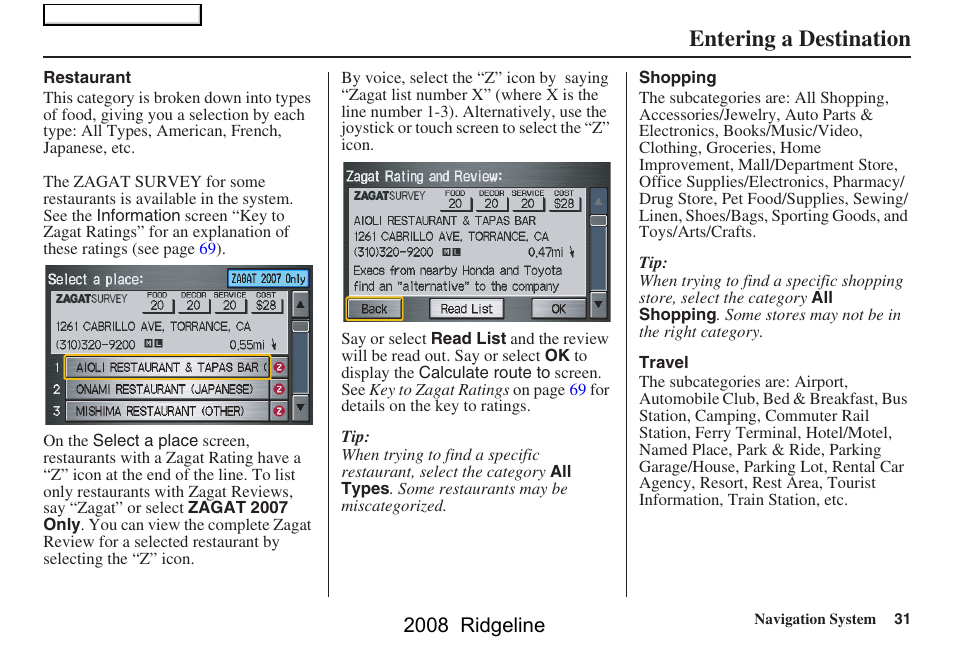
Task: Click the Z icon for Onami Restaurant
Action: [x=279, y=389]
